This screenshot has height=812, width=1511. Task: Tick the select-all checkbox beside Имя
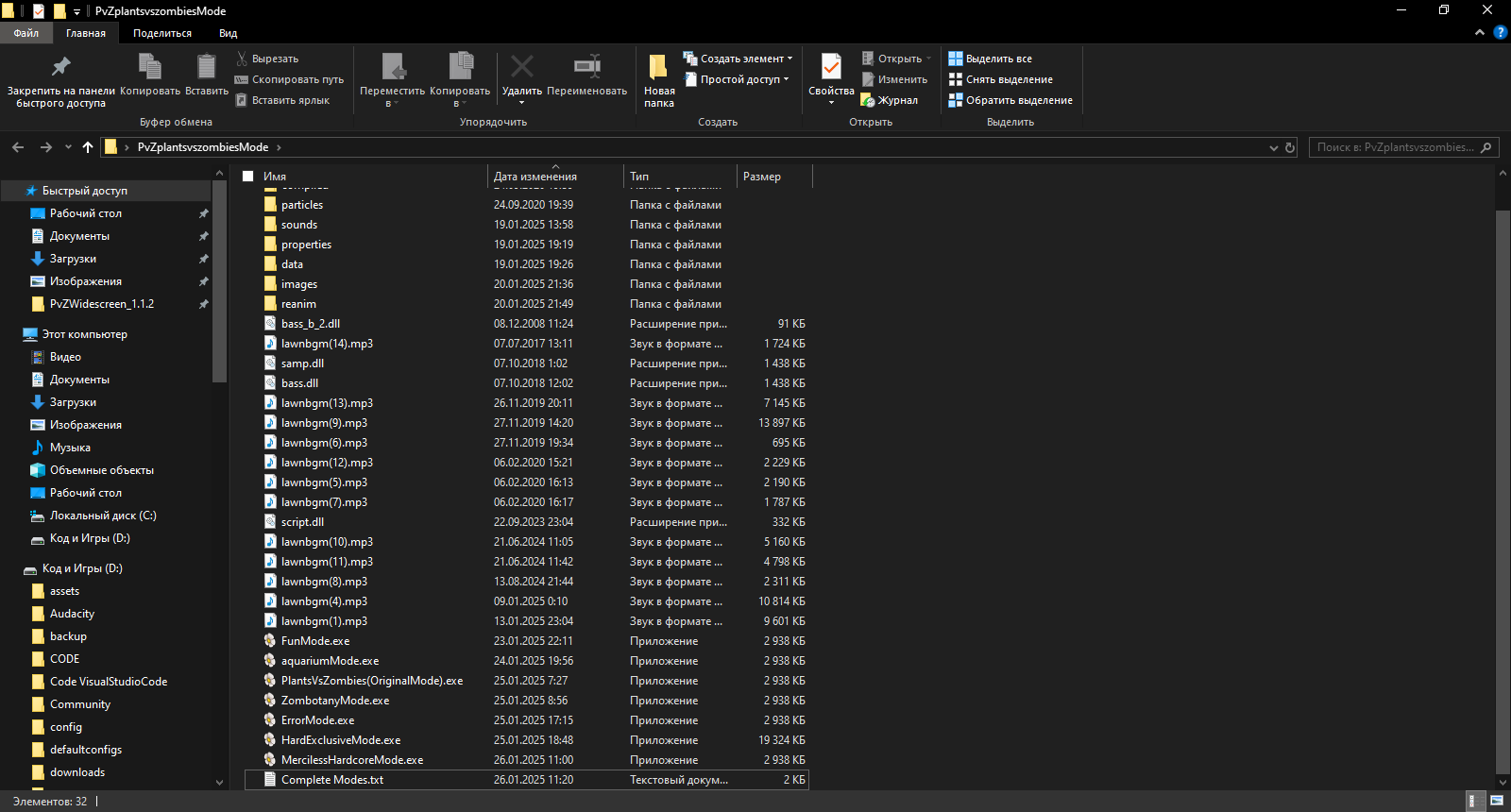[248, 177]
